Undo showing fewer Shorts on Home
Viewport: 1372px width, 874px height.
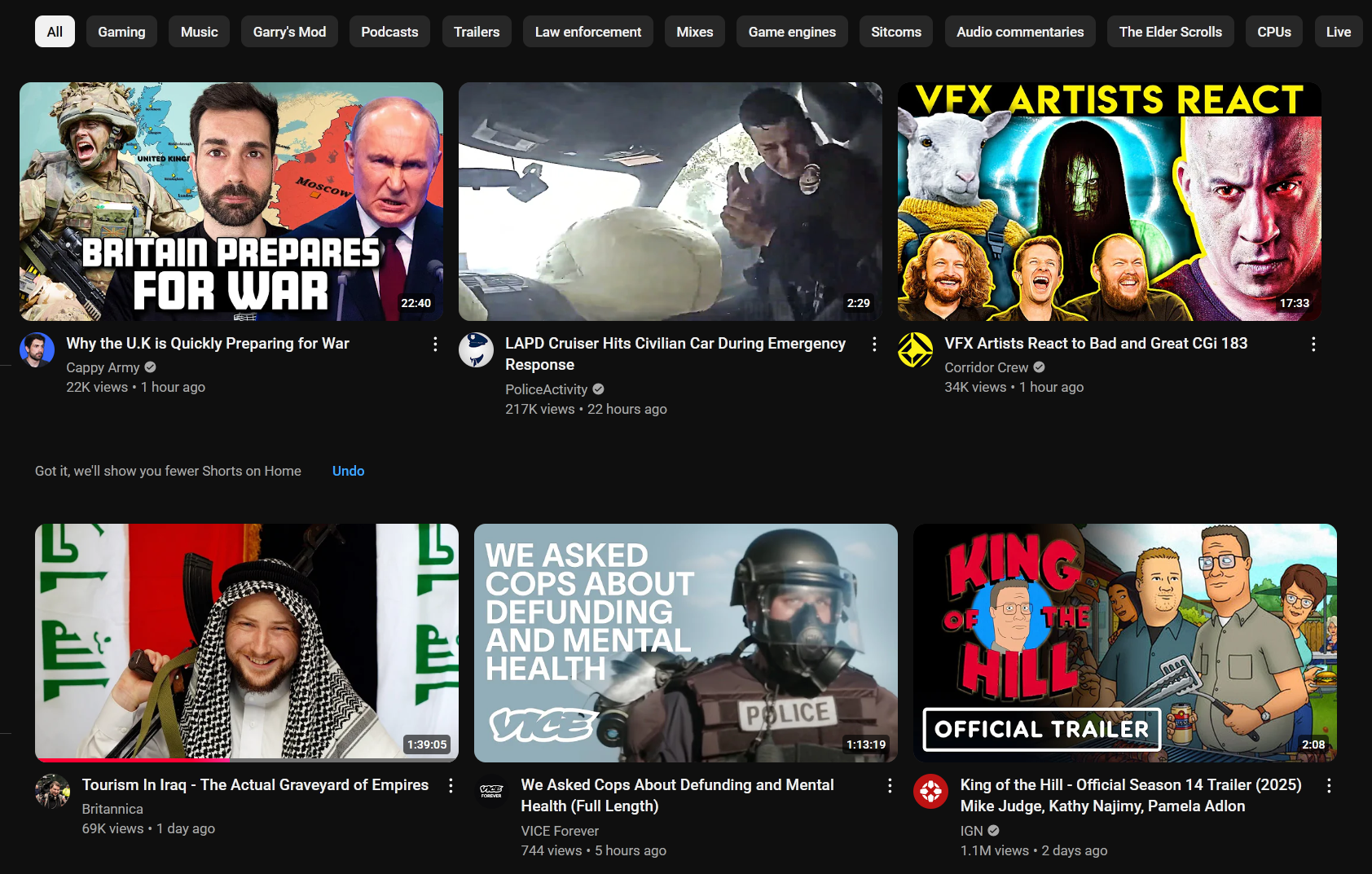coord(348,471)
